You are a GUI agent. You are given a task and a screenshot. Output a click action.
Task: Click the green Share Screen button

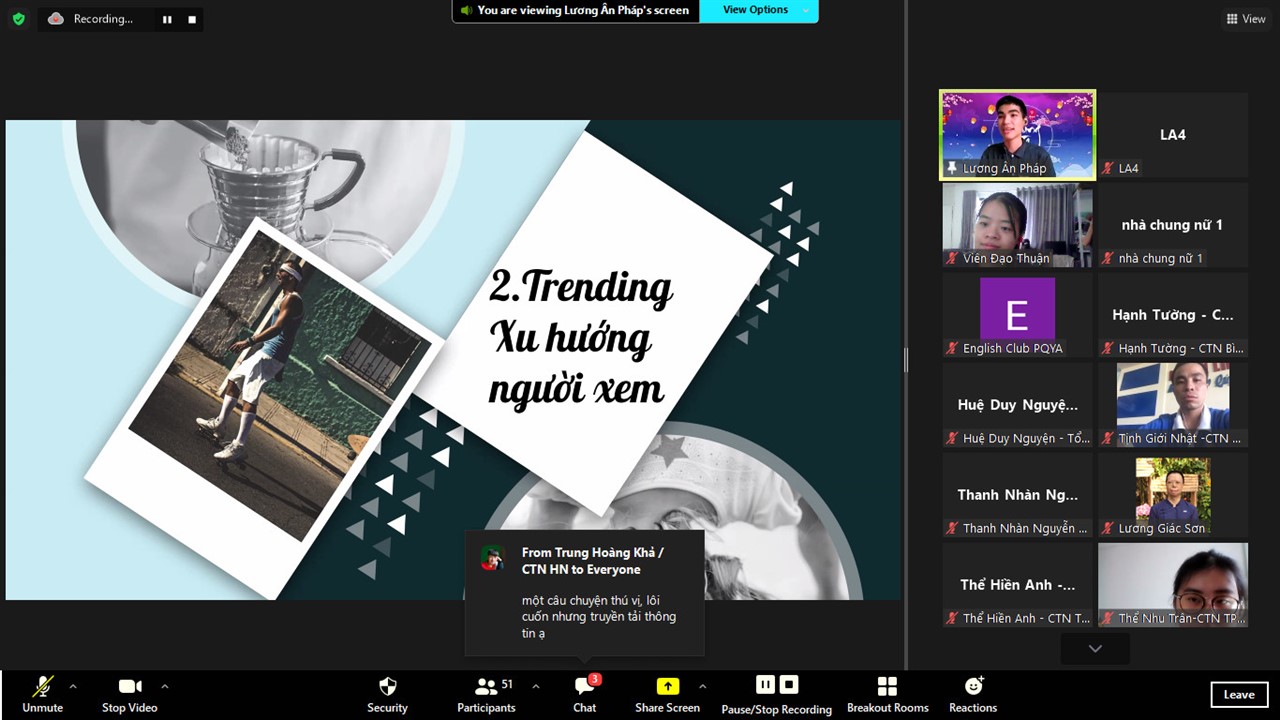(667, 694)
